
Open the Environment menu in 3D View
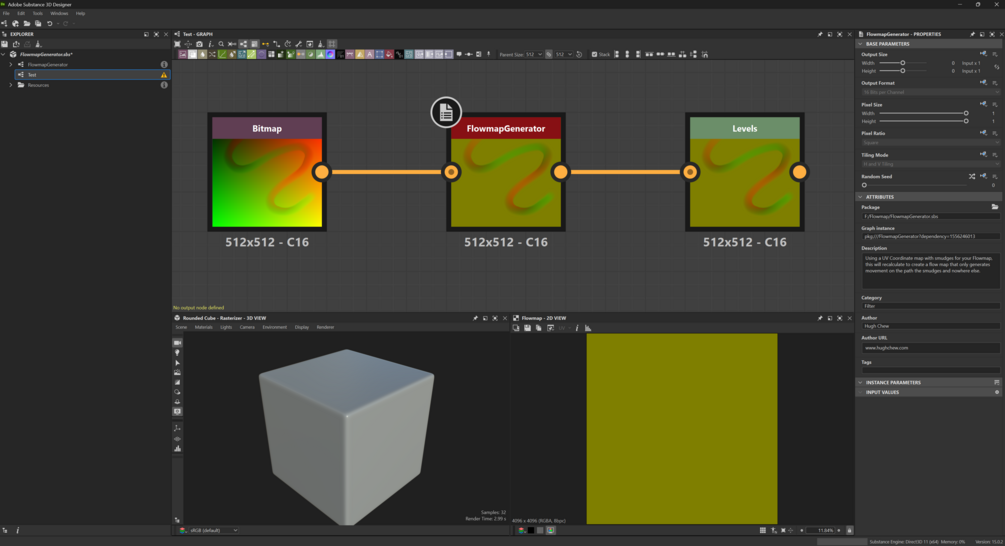click(x=274, y=327)
